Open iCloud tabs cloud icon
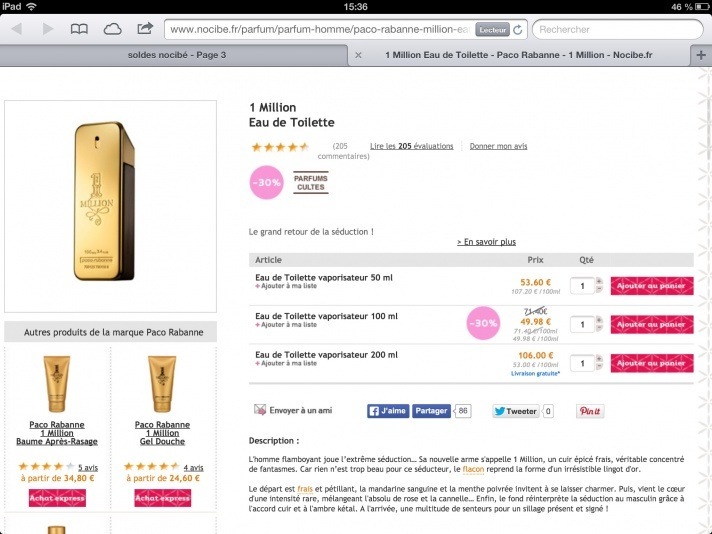This screenshot has height=534, width=712. tap(112, 30)
